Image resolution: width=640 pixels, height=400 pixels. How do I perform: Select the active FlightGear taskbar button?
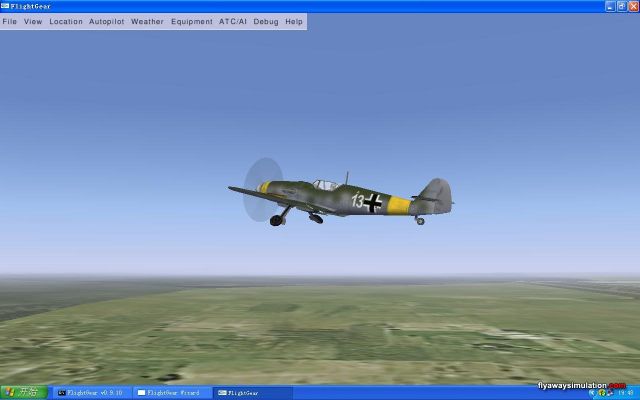point(253,393)
